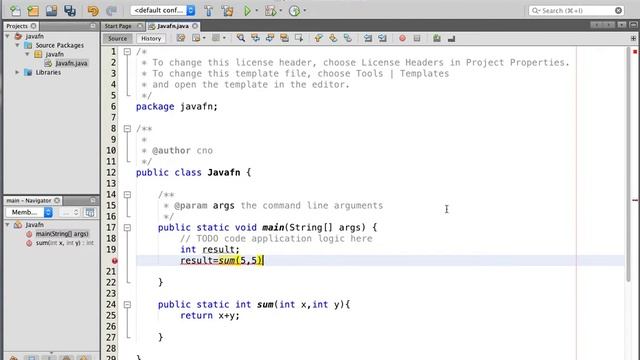Click the Redo toolbar icon
640x360 pixels.
pyautogui.click(x=111, y=10)
